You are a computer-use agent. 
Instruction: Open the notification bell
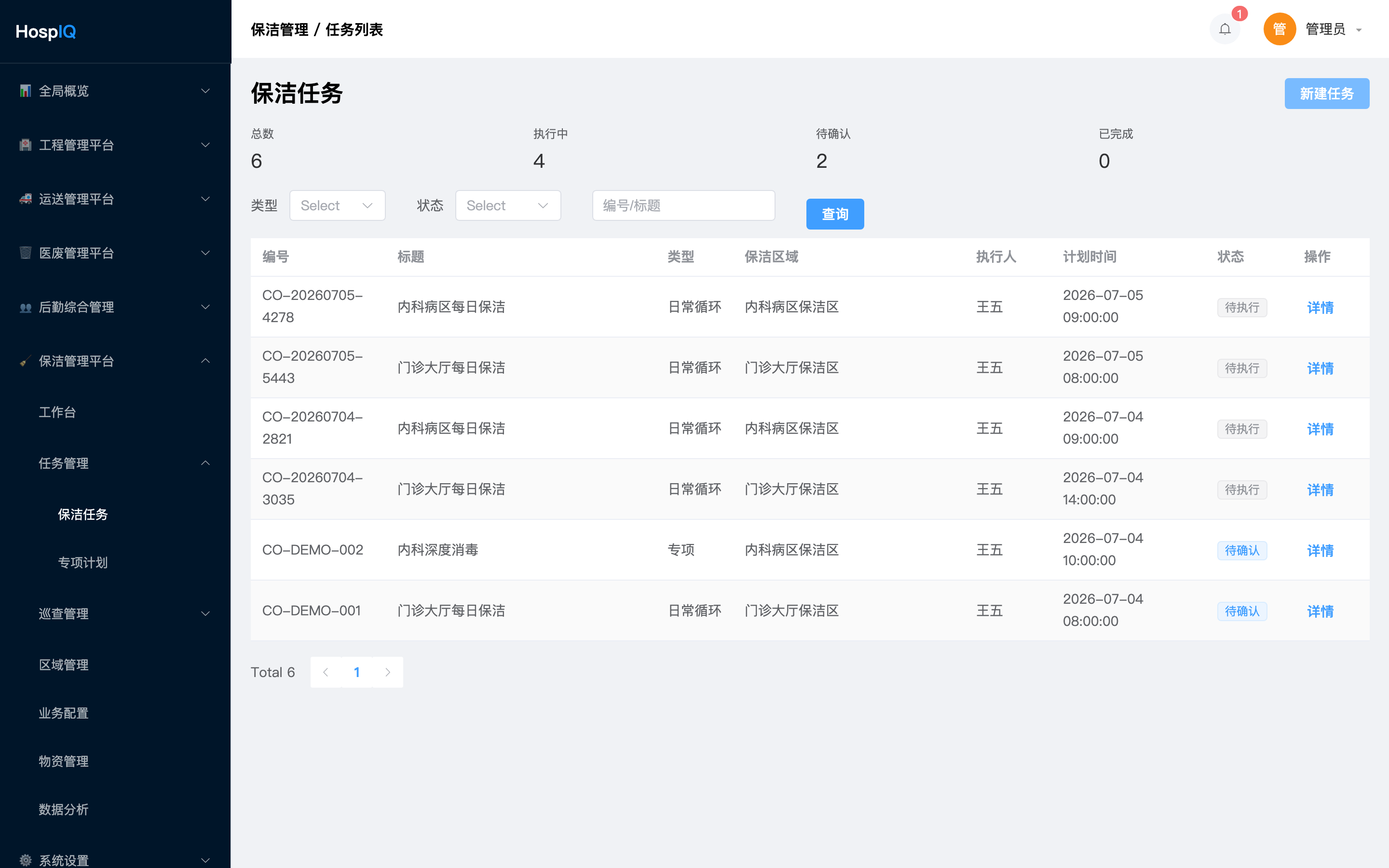(1224, 29)
